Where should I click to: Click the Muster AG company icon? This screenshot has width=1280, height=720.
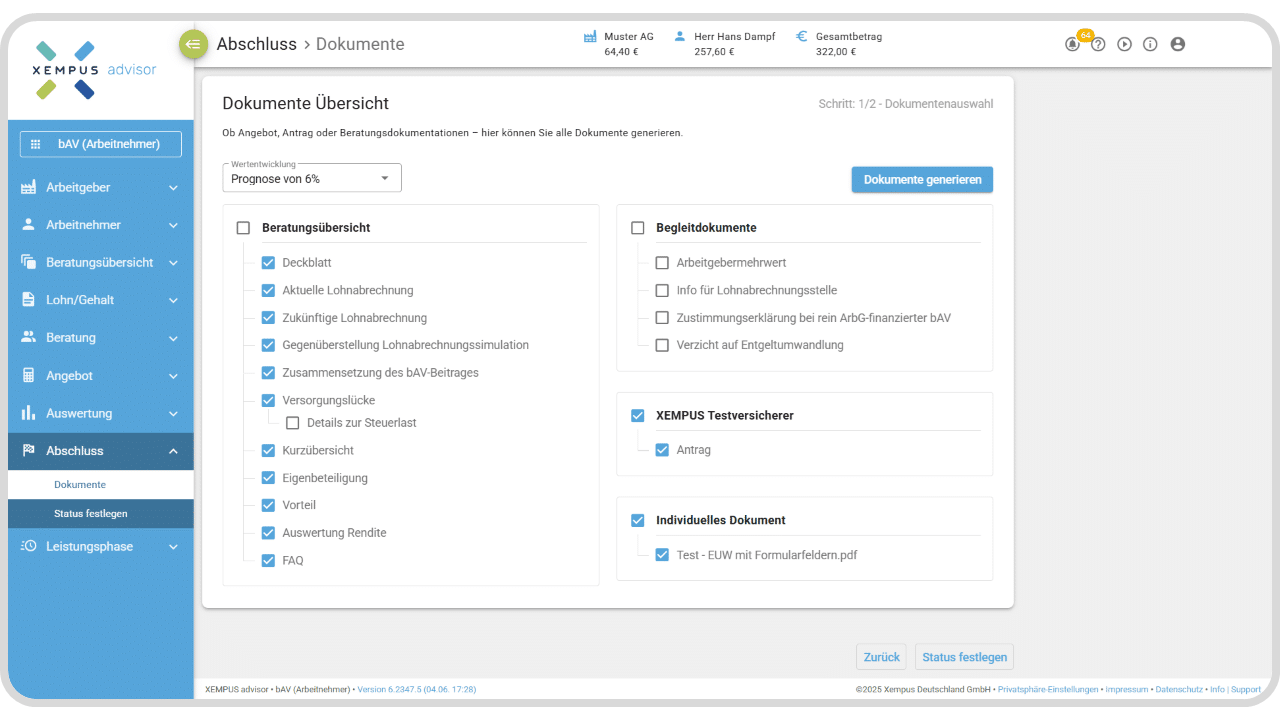(x=590, y=37)
